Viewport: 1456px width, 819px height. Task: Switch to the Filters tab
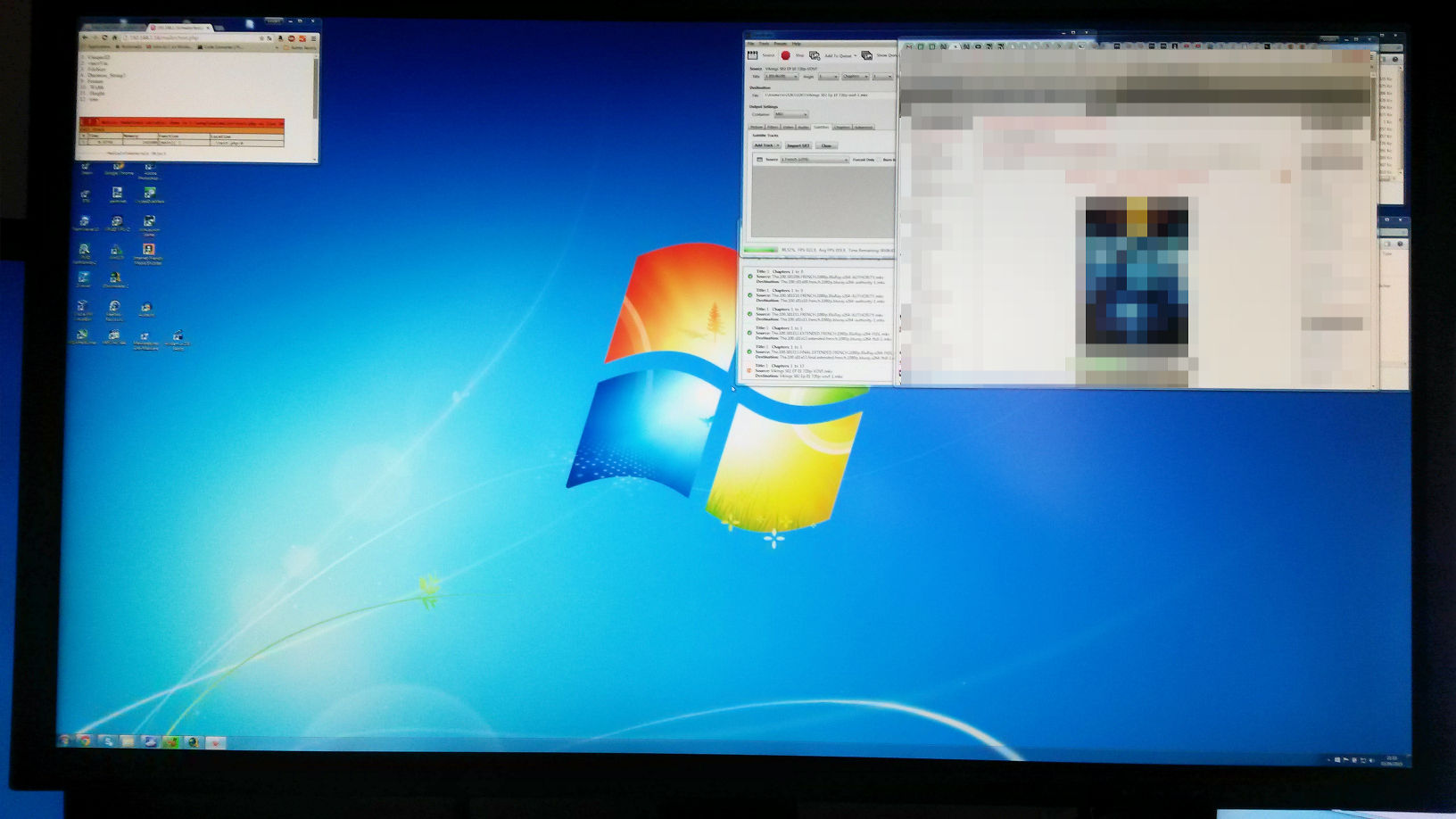pos(773,127)
